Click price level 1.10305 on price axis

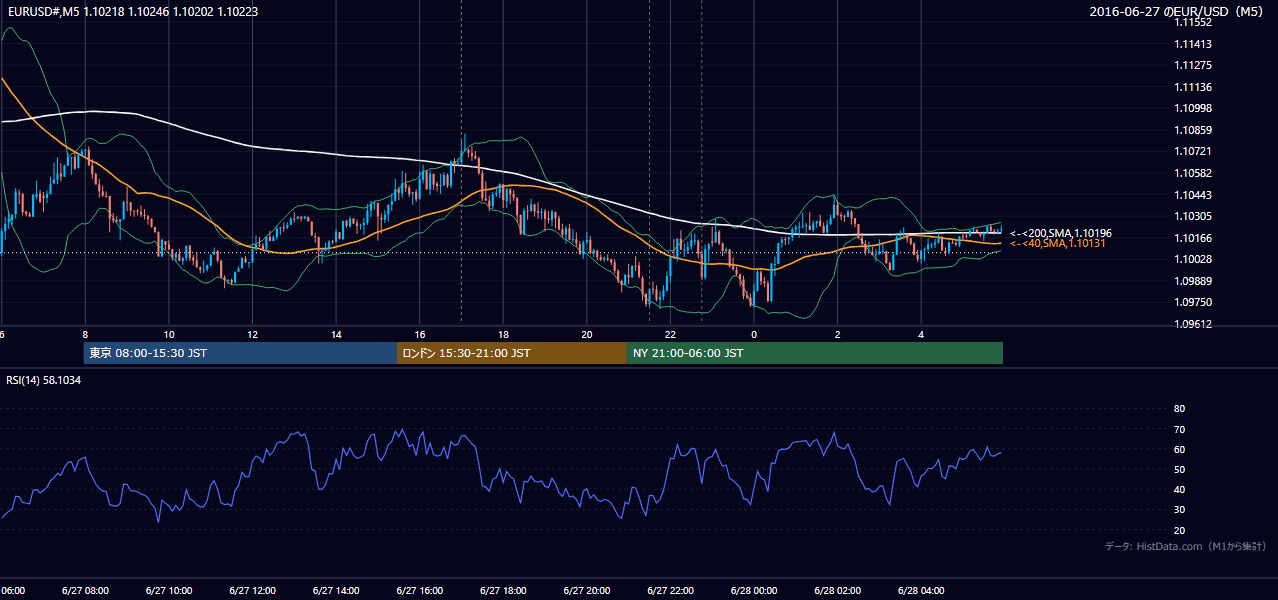coord(1193,216)
